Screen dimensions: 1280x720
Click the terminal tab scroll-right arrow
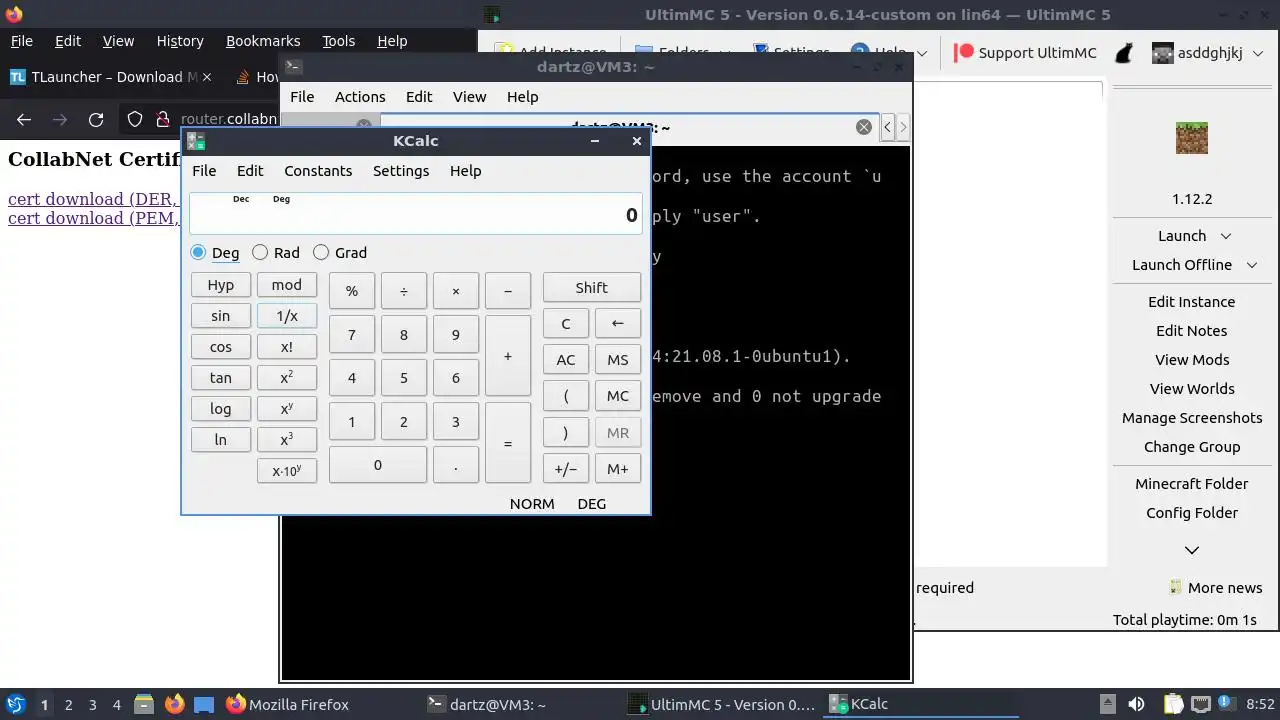(903, 127)
